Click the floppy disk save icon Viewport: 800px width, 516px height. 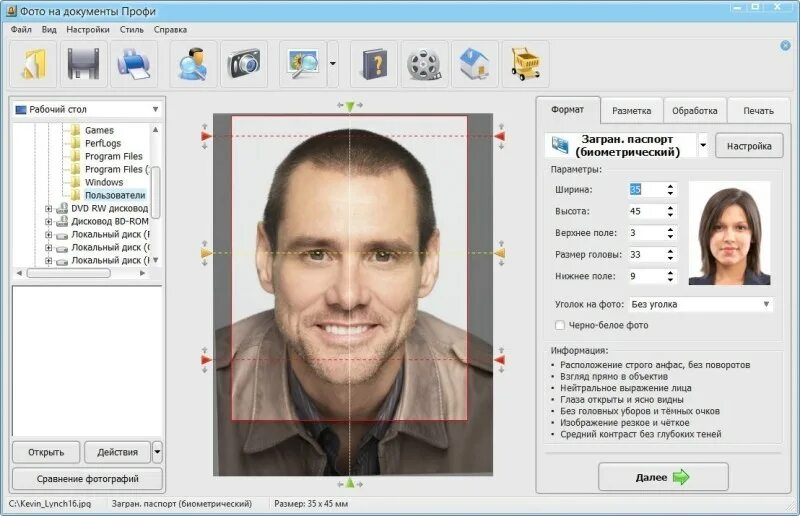[x=83, y=64]
